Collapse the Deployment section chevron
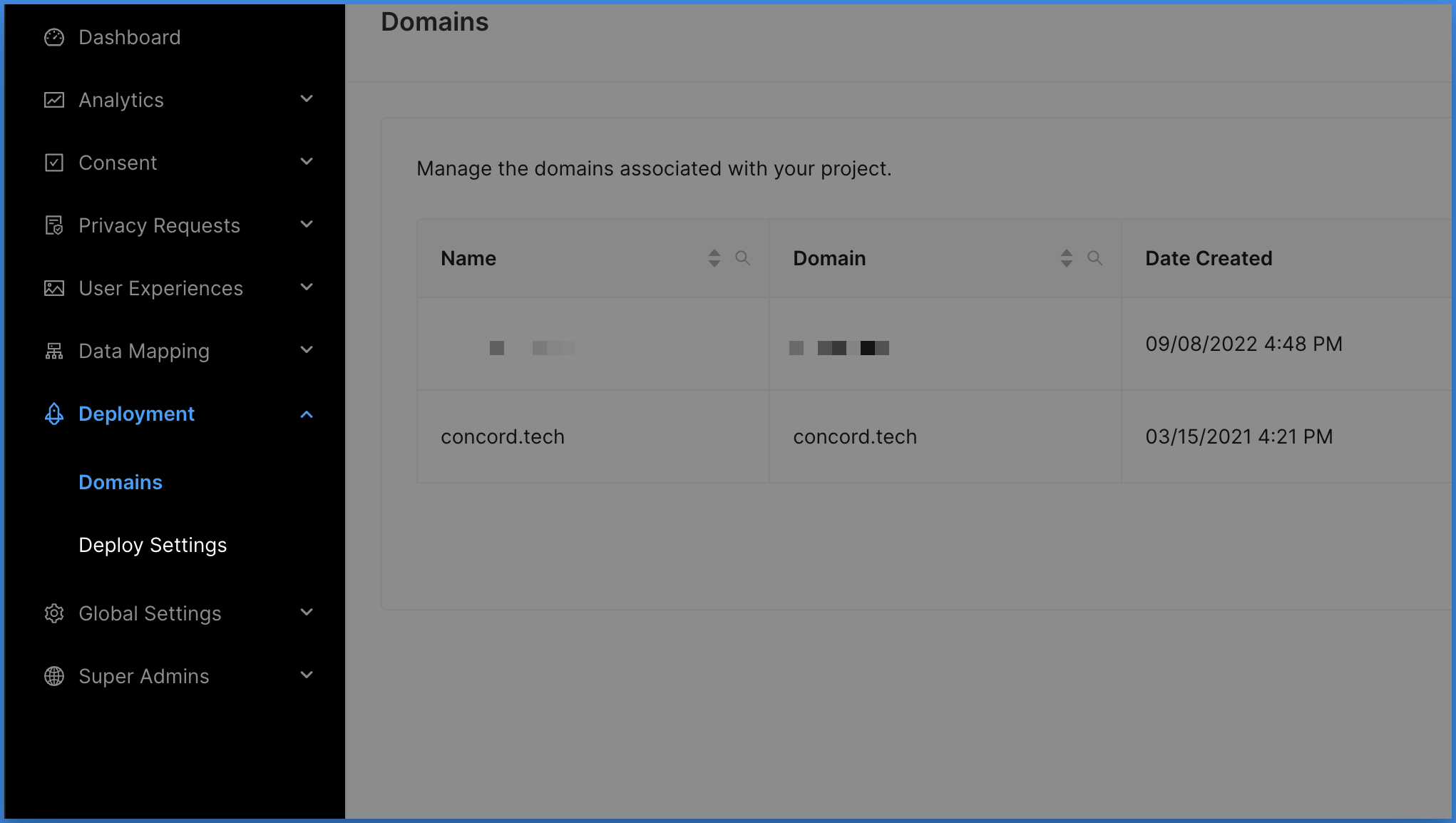Screen dimensions: 1456x823 (x=307, y=414)
